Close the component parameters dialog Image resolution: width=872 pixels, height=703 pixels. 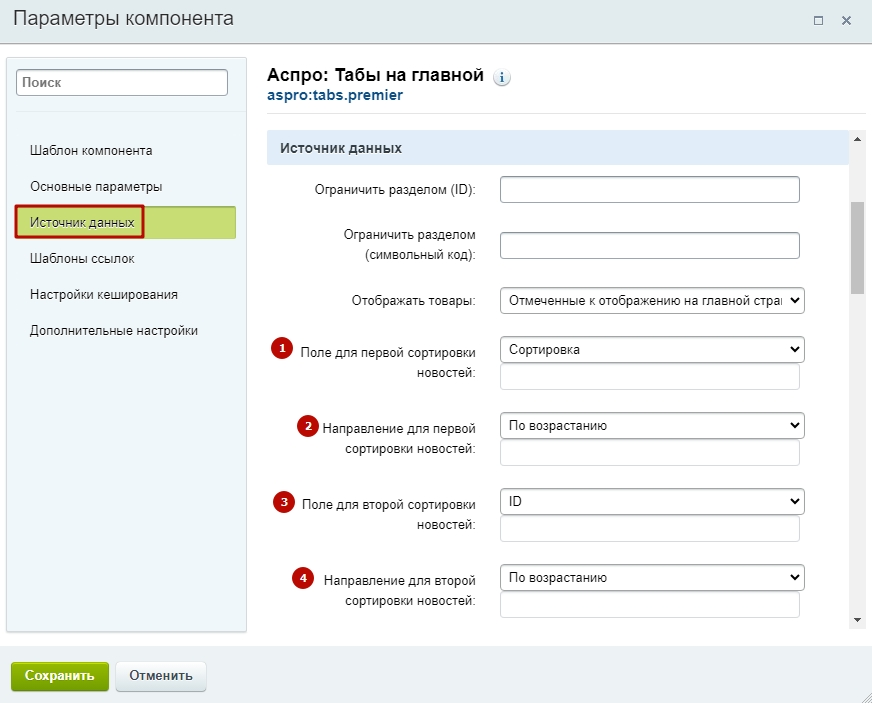[846, 21]
